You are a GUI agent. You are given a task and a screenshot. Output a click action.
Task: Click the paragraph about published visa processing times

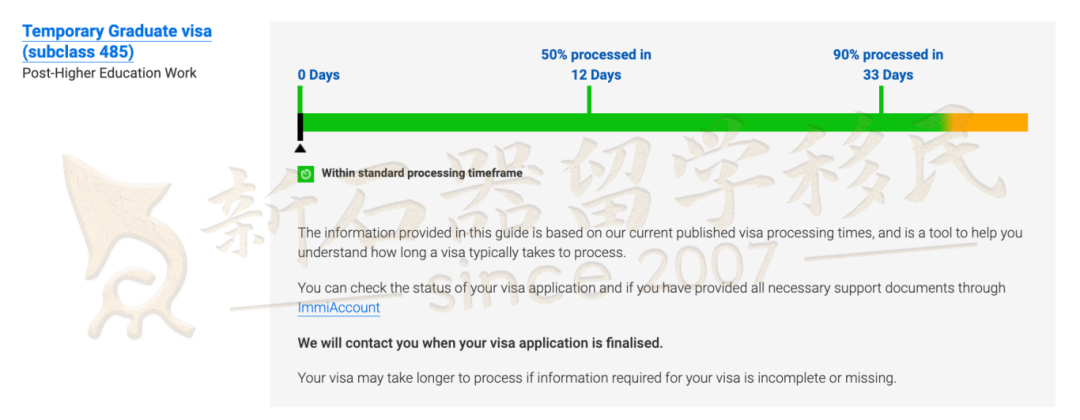pyautogui.click(x=660, y=242)
